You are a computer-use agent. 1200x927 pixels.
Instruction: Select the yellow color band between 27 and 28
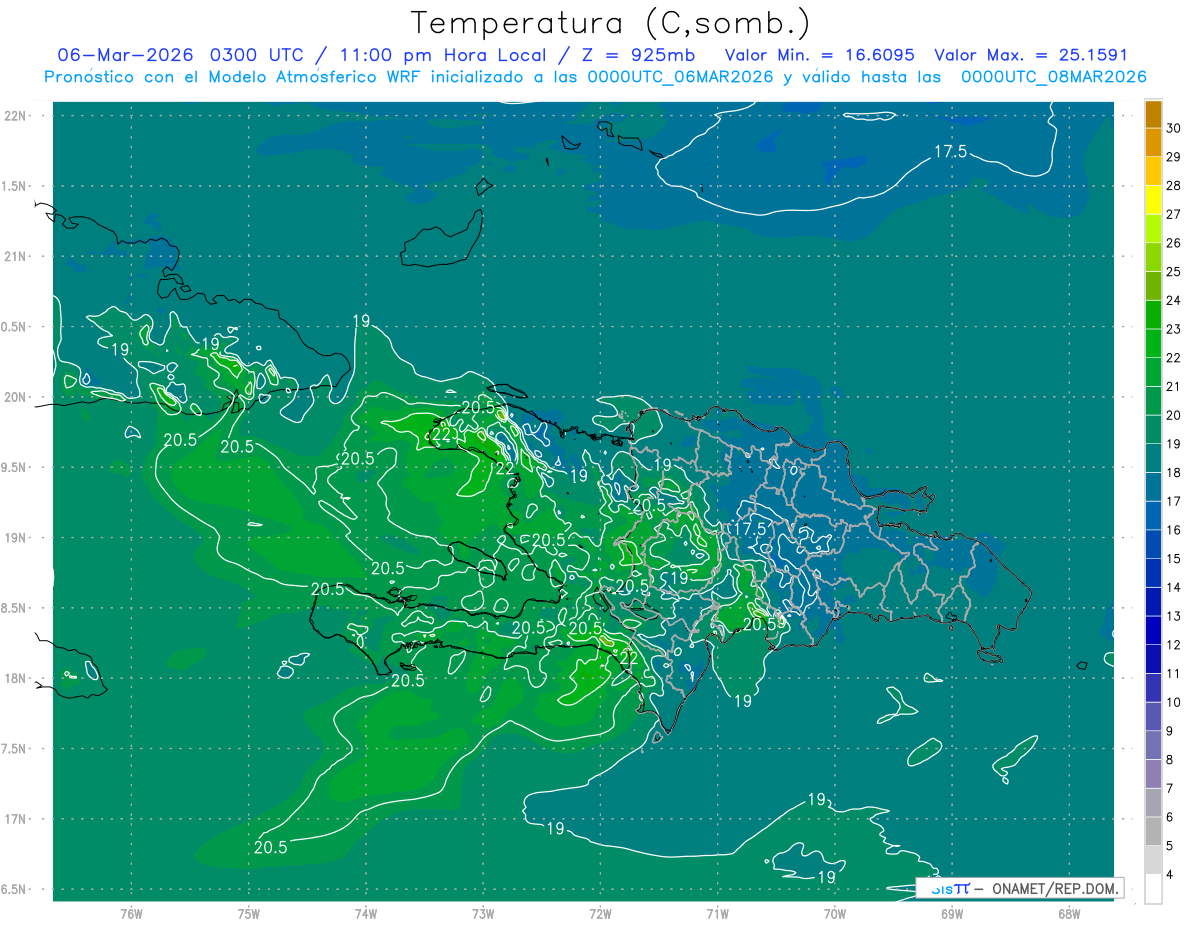pyautogui.click(x=1153, y=200)
